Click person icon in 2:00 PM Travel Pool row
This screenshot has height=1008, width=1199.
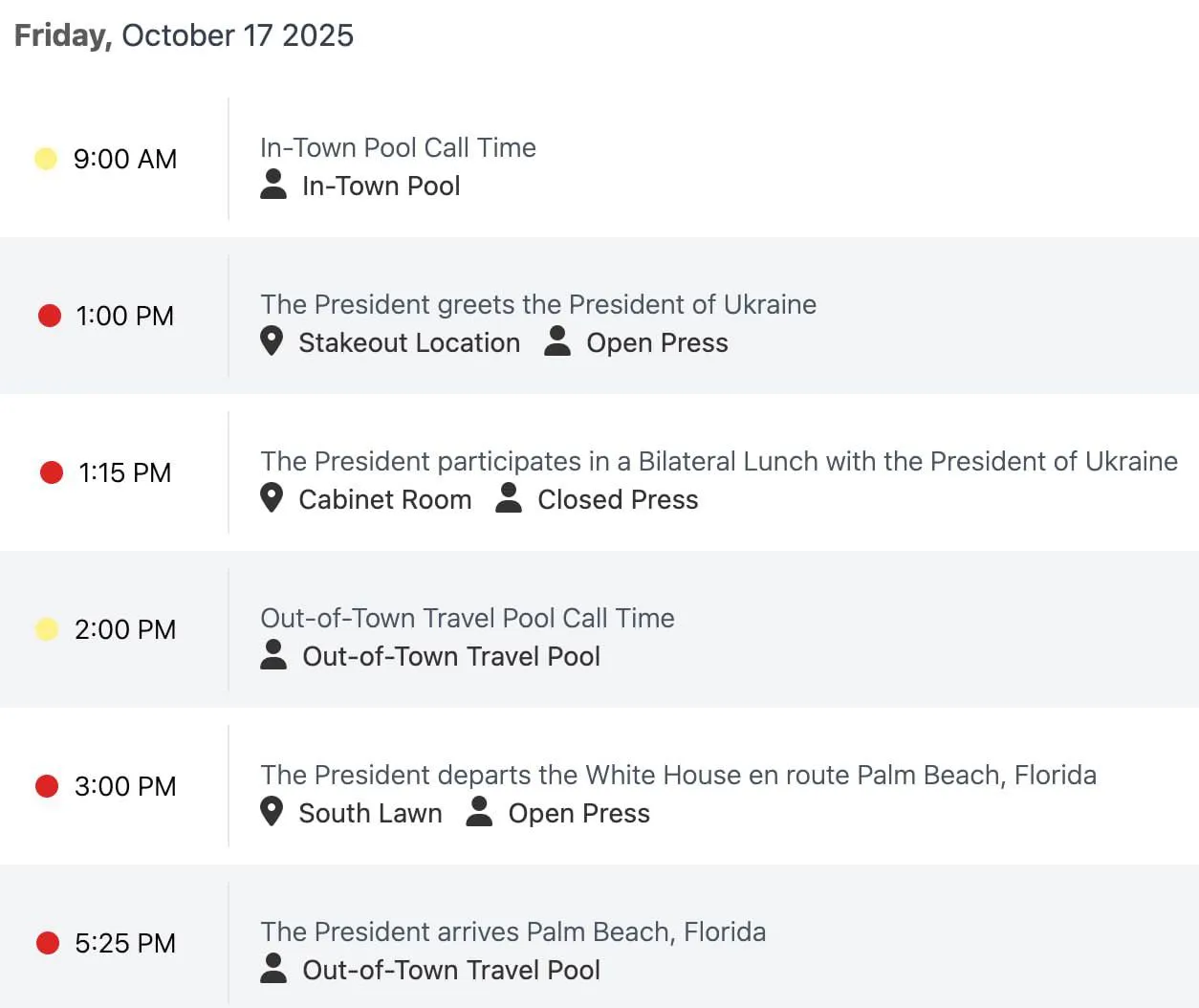tap(273, 655)
